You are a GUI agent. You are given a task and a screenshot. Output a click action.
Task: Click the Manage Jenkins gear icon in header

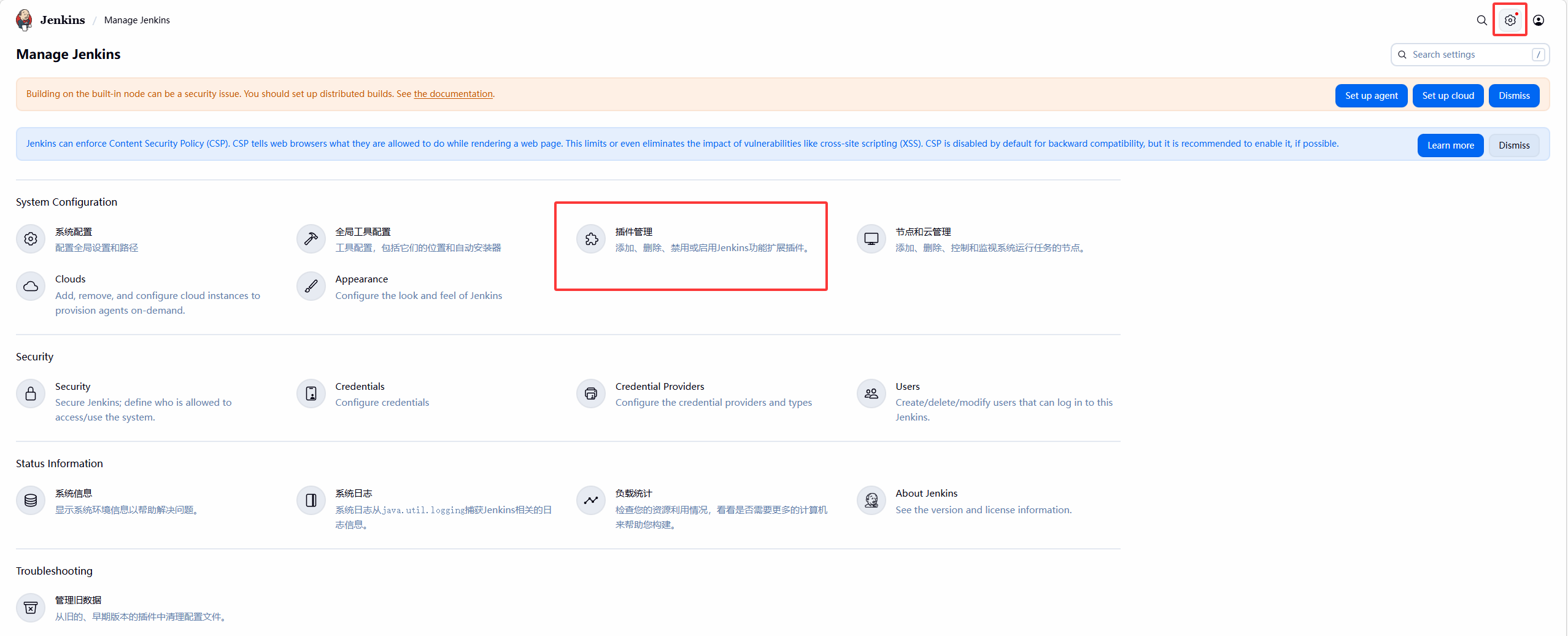tap(1510, 20)
